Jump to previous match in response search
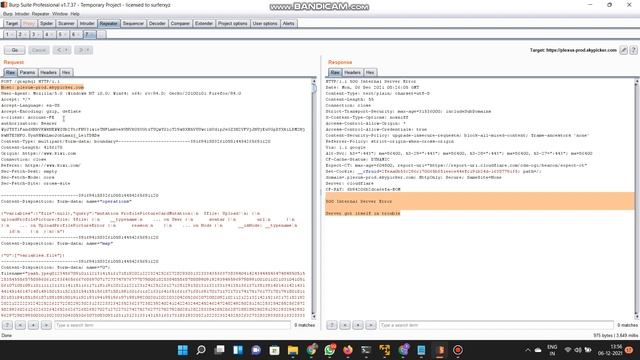This screenshot has height=360, width=640. pos(345,325)
